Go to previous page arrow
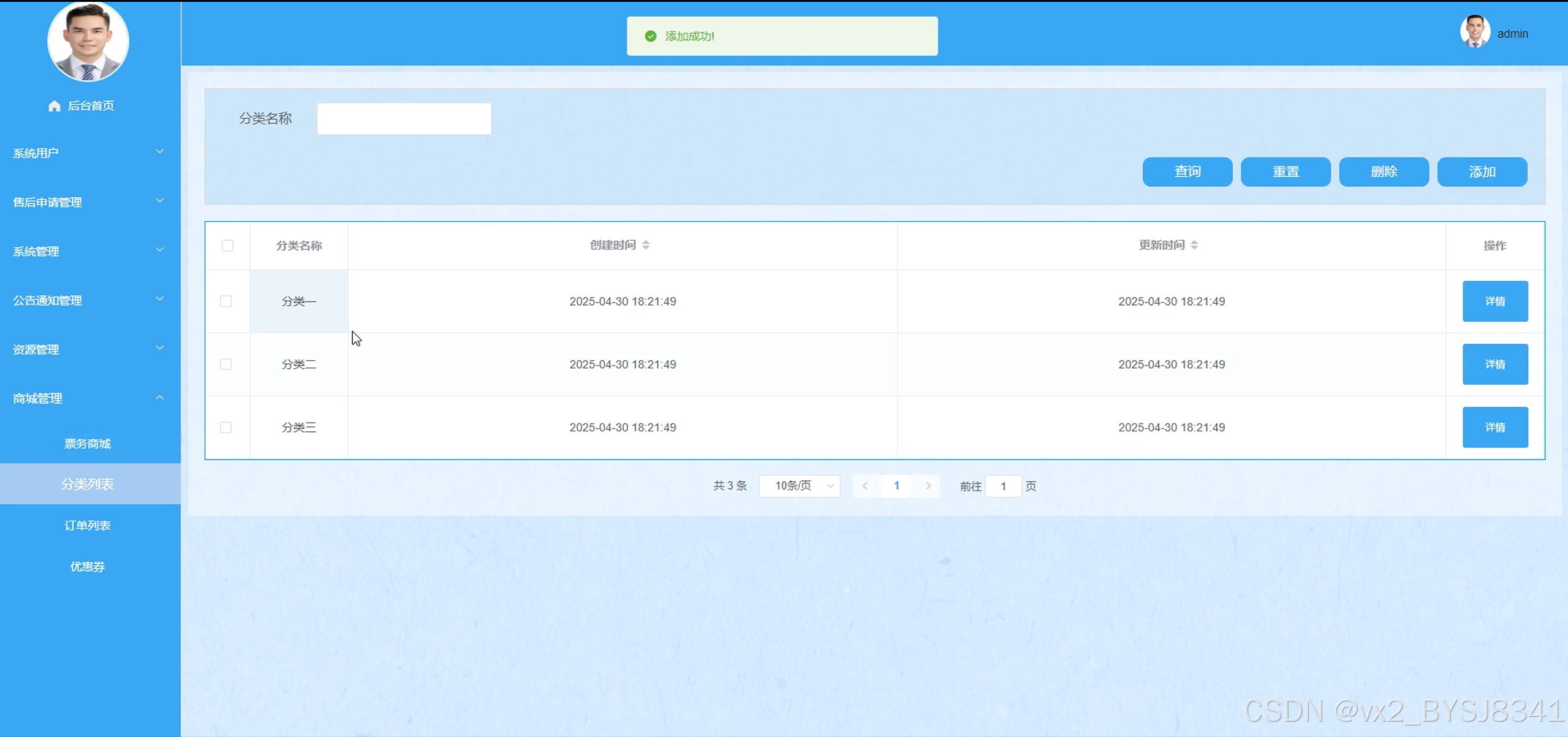1568x737 pixels. pyautogui.click(x=865, y=486)
